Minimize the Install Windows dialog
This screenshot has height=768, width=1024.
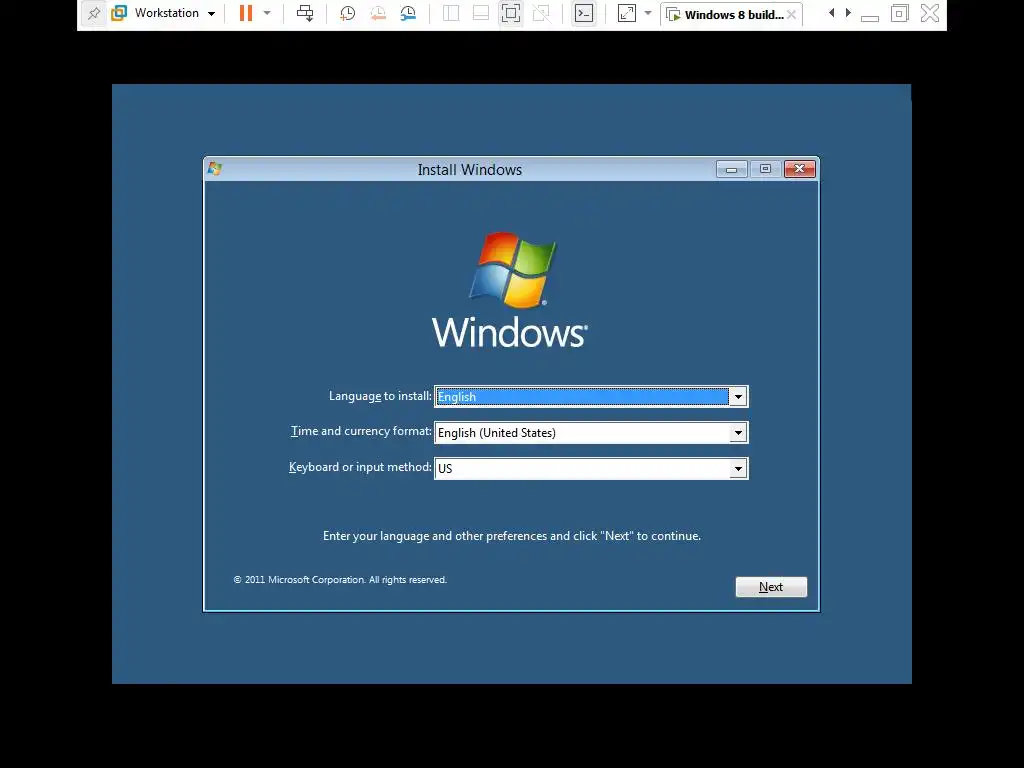(731, 169)
